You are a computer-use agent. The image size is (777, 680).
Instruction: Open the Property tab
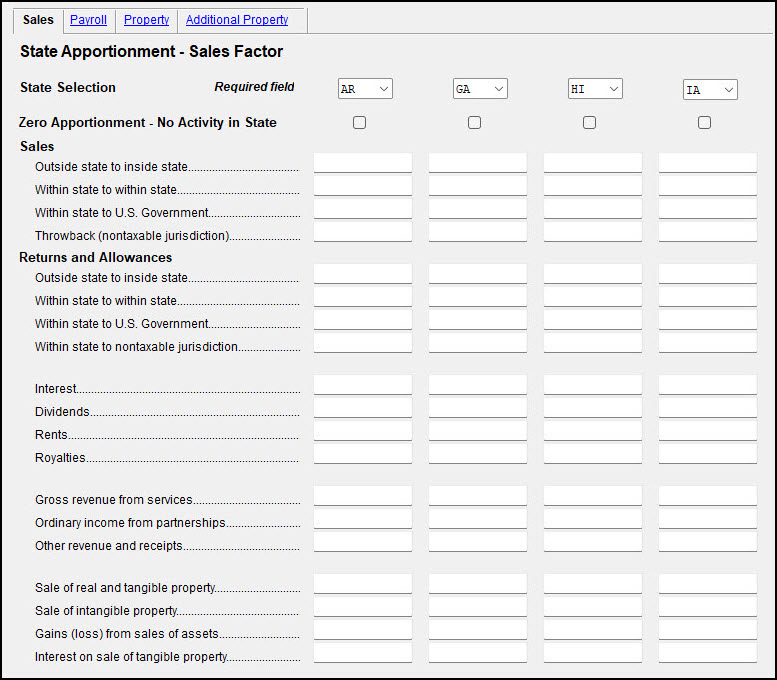pos(146,20)
